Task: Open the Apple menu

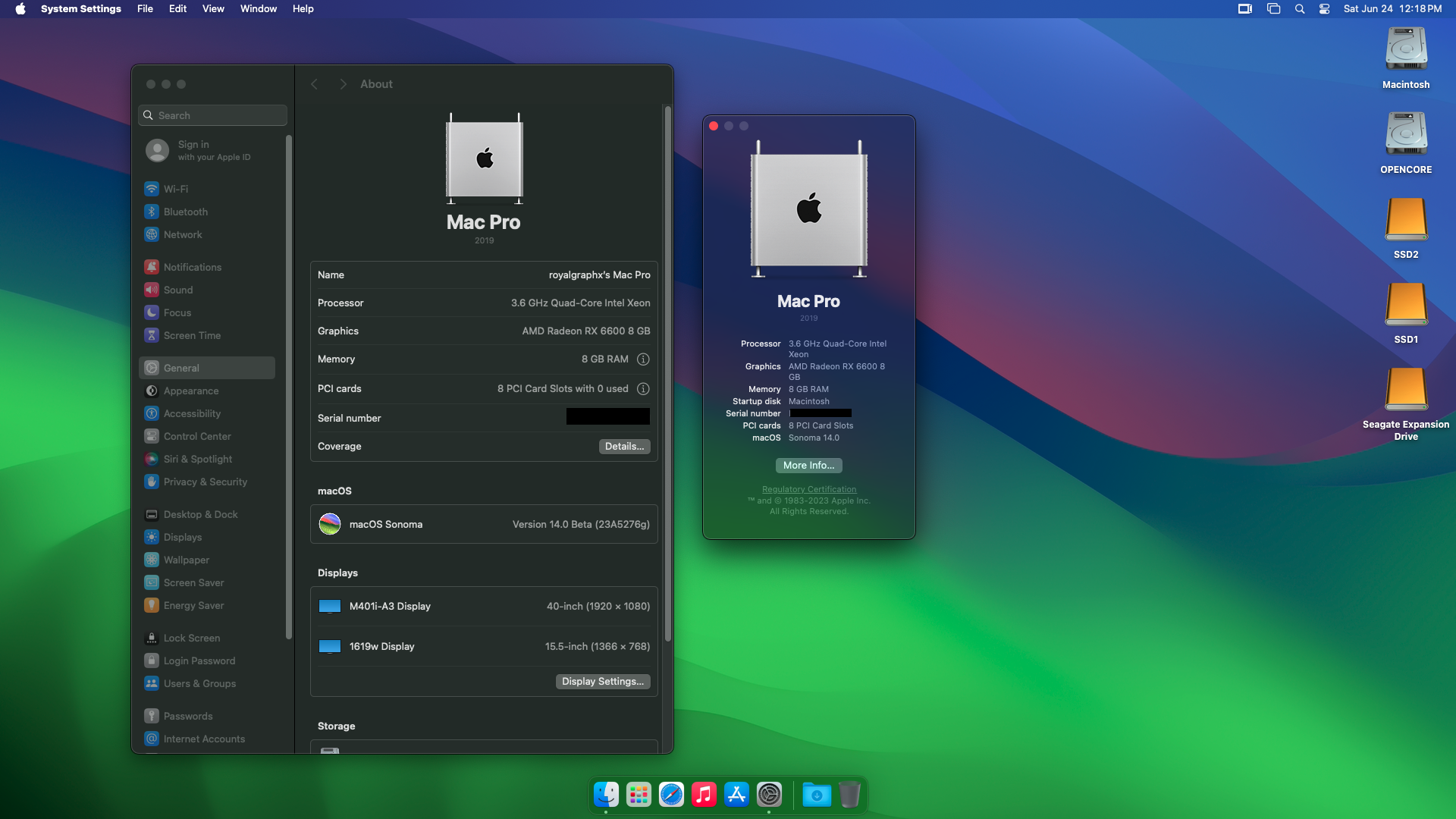Action: point(20,9)
